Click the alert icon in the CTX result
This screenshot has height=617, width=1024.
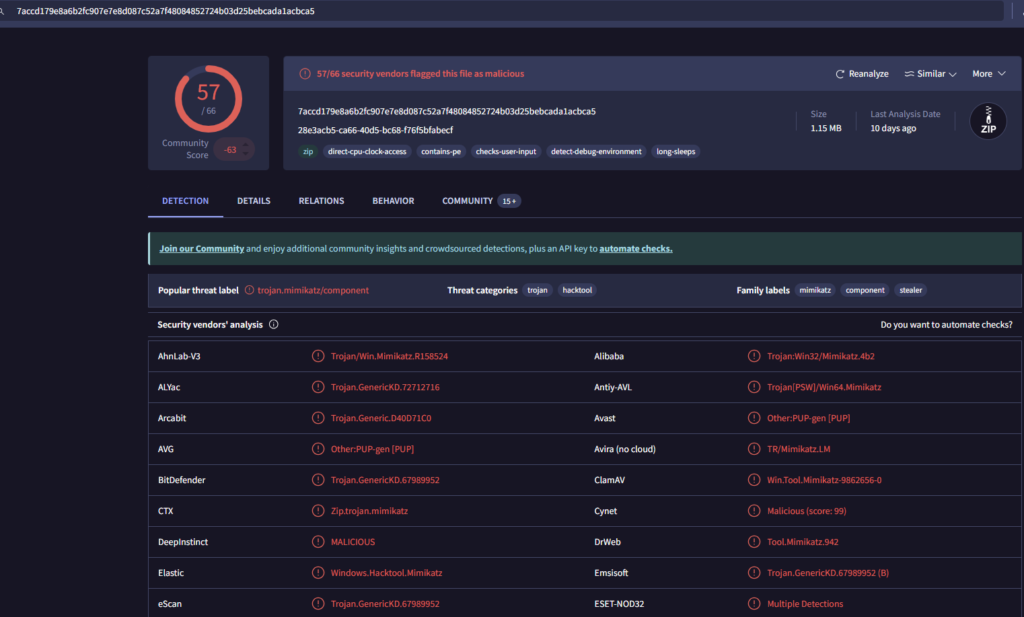point(318,511)
